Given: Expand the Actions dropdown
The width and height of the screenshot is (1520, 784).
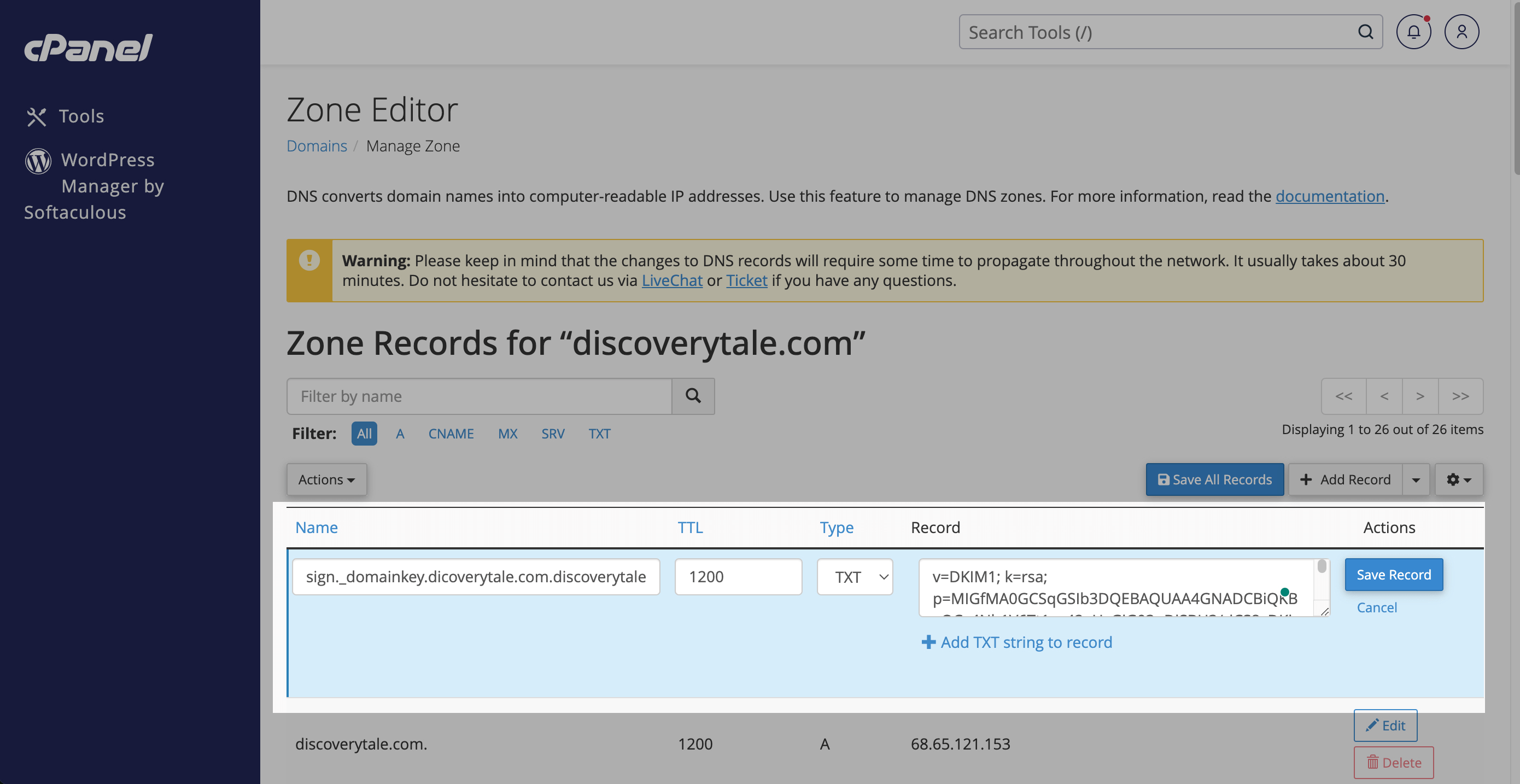Looking at the screenshot, I should tap(326, 479).
